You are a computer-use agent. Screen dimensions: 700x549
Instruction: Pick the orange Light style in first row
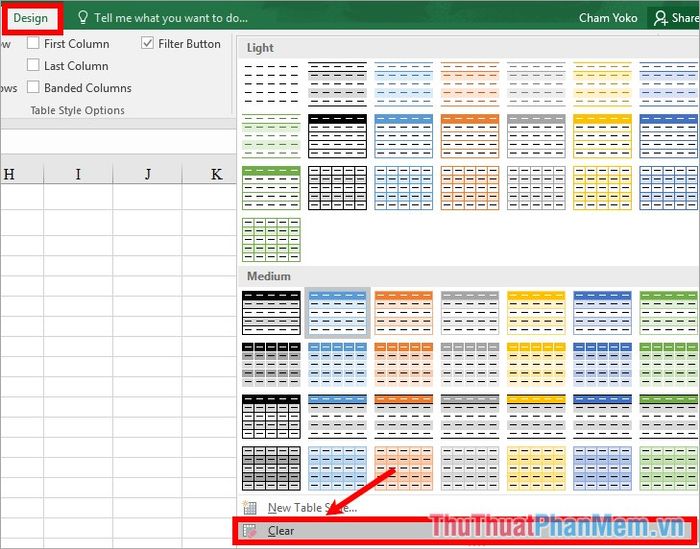[469, 83]
